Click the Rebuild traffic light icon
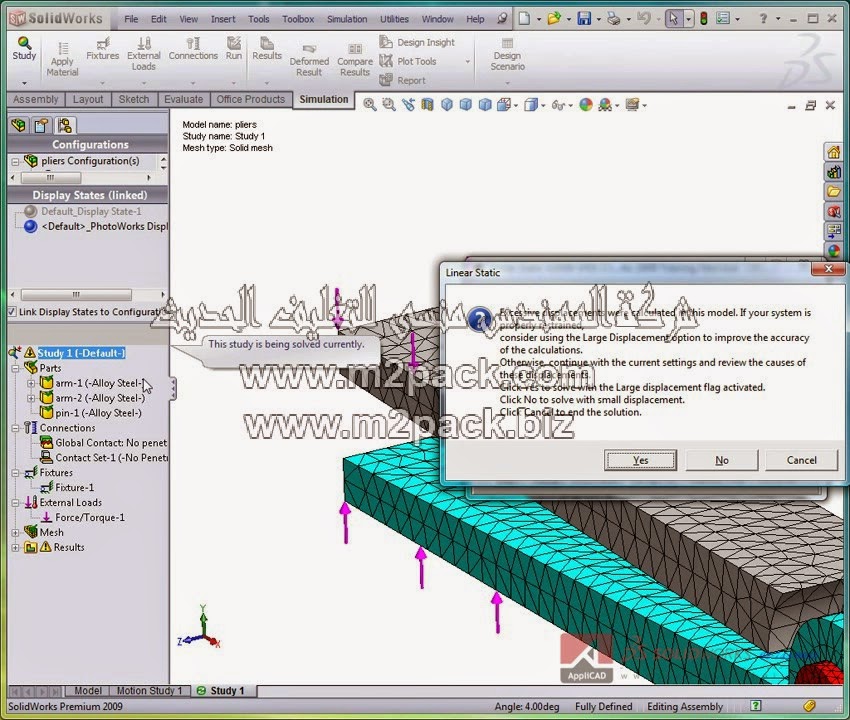This screenshot has height=720, width=850. 704,19
